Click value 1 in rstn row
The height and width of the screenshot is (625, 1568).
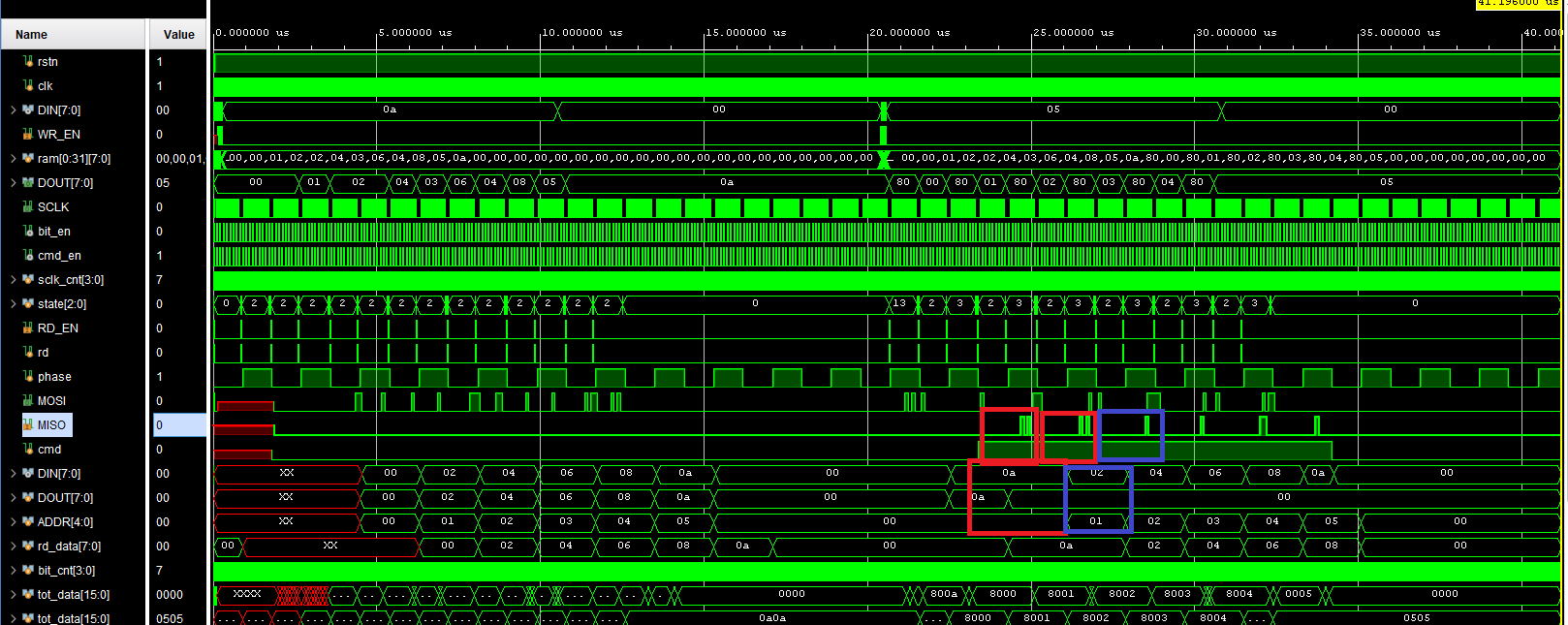pyautogui.click(x=159, y=62)
